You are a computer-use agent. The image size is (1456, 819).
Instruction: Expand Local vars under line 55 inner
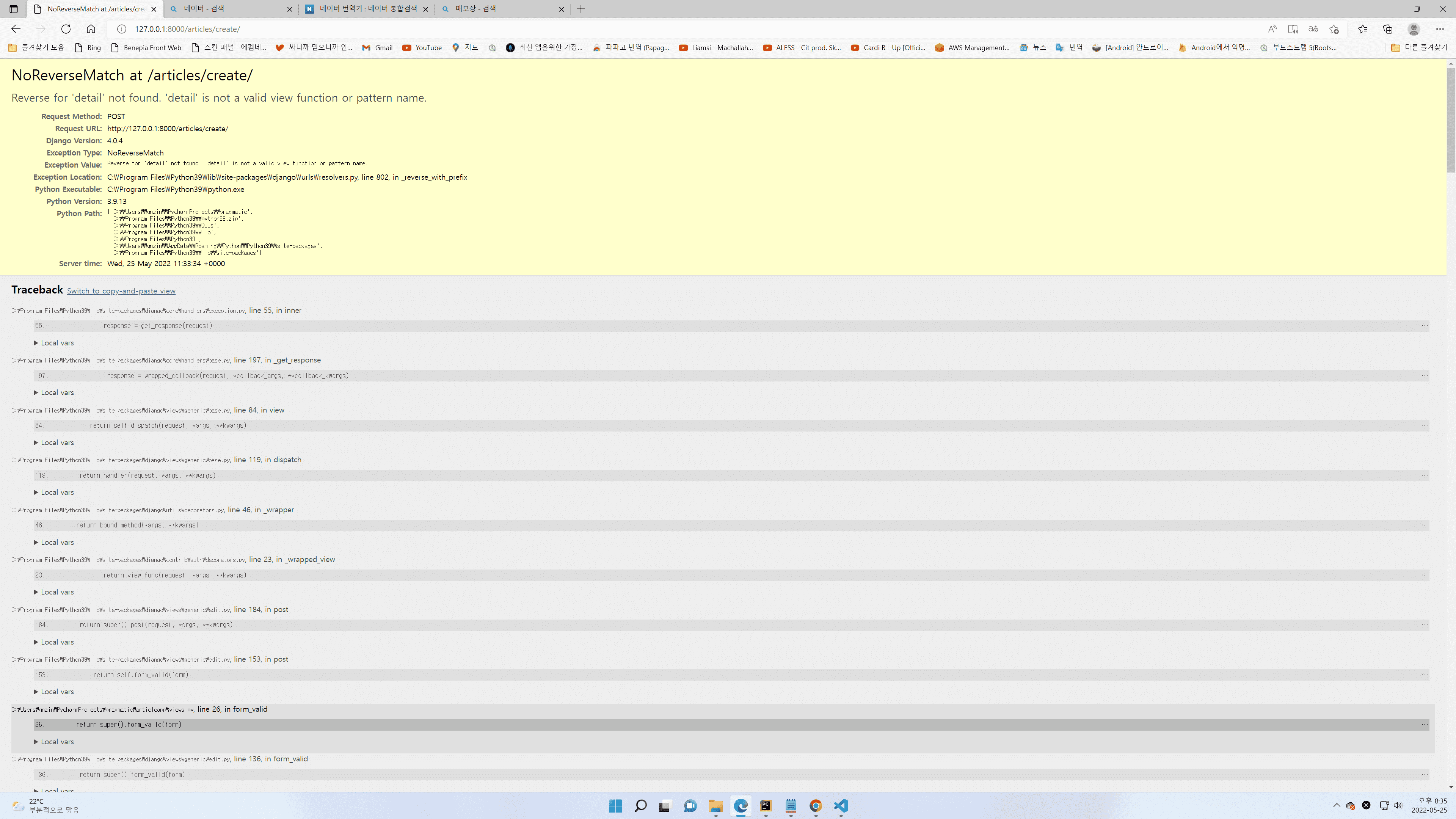click(54, 343)
